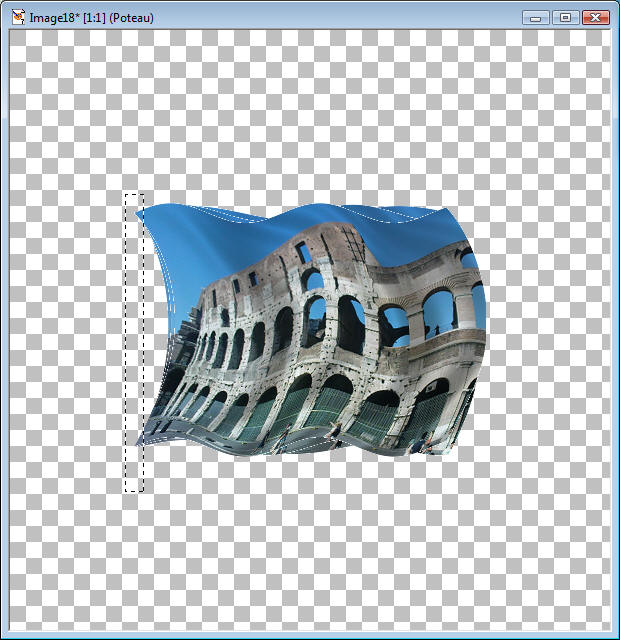Click the Image18 document icon in title bar
Image resolution: width=620 pixels, height=640 pixels.
coord(18,18)
